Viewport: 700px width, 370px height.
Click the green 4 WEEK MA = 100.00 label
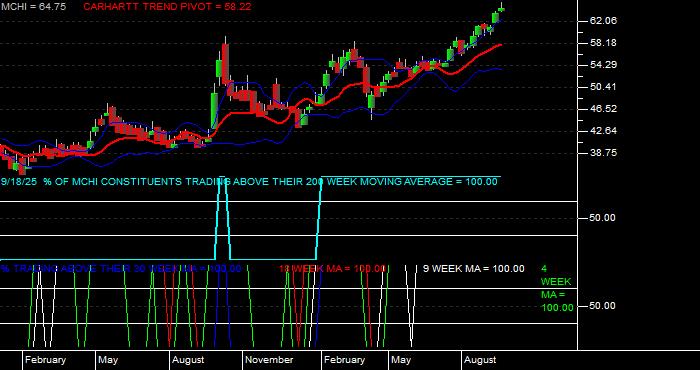pyautogui.click(x=557, y=288)
